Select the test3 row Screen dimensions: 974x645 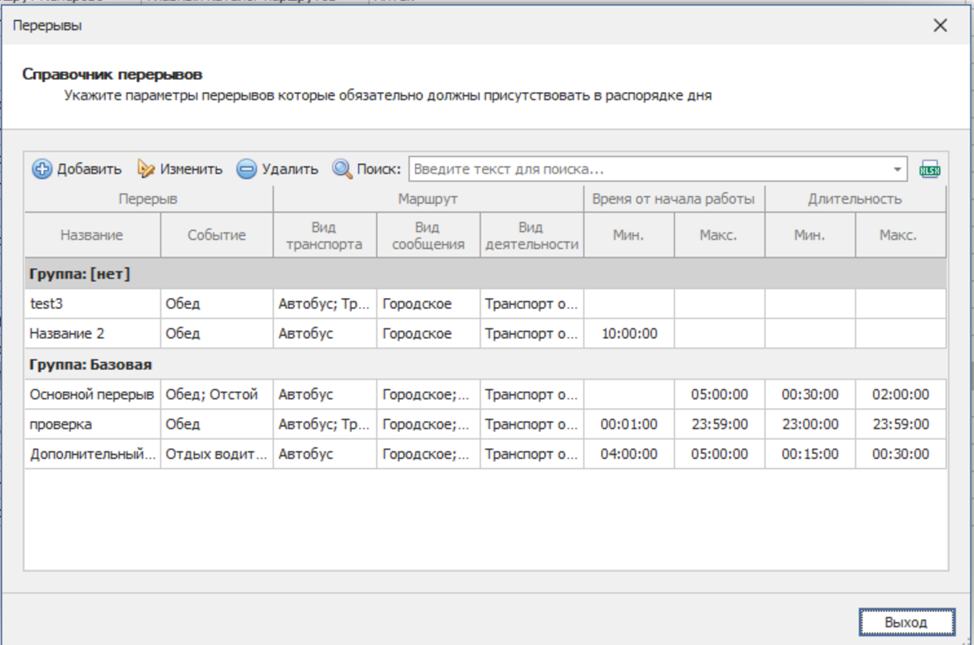coord(92,304)
